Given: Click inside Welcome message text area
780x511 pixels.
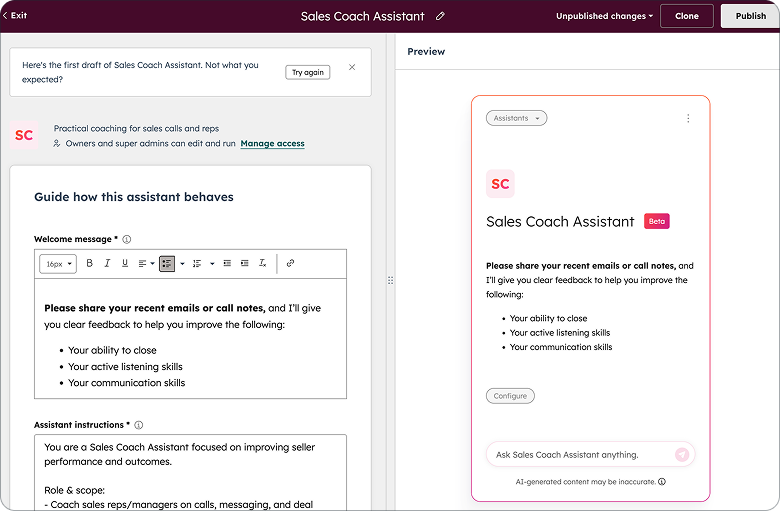Looking at the screenshot, I should coord(191,338).
